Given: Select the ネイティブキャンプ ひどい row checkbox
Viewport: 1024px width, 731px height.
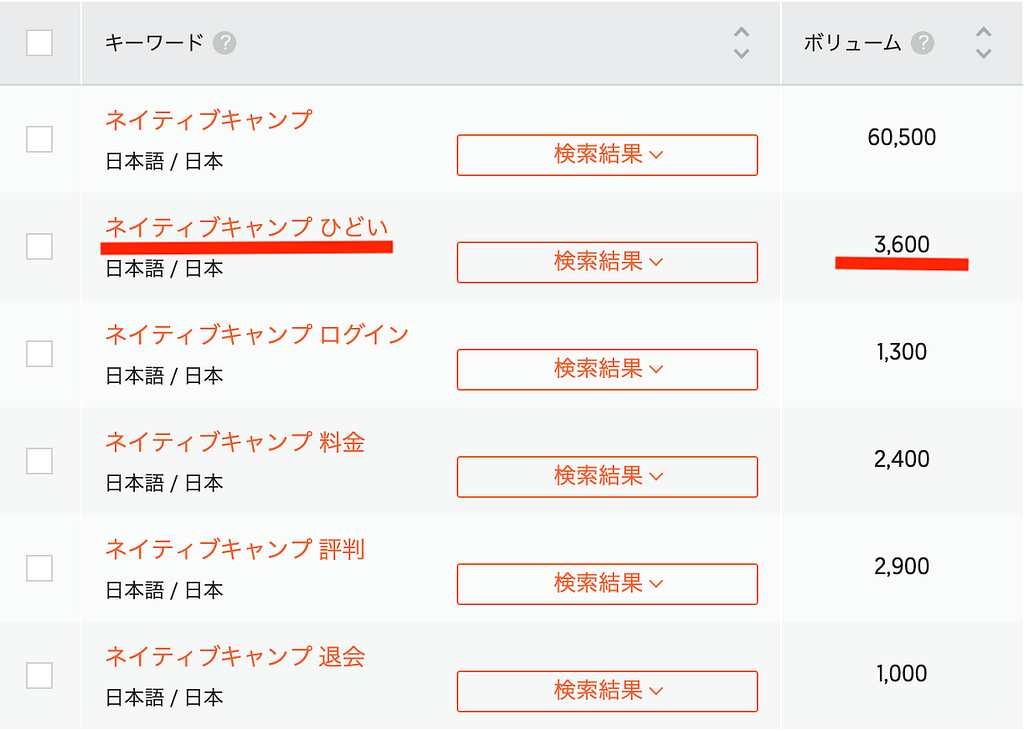Looking at the screenshot, I should tap(39, 246).
